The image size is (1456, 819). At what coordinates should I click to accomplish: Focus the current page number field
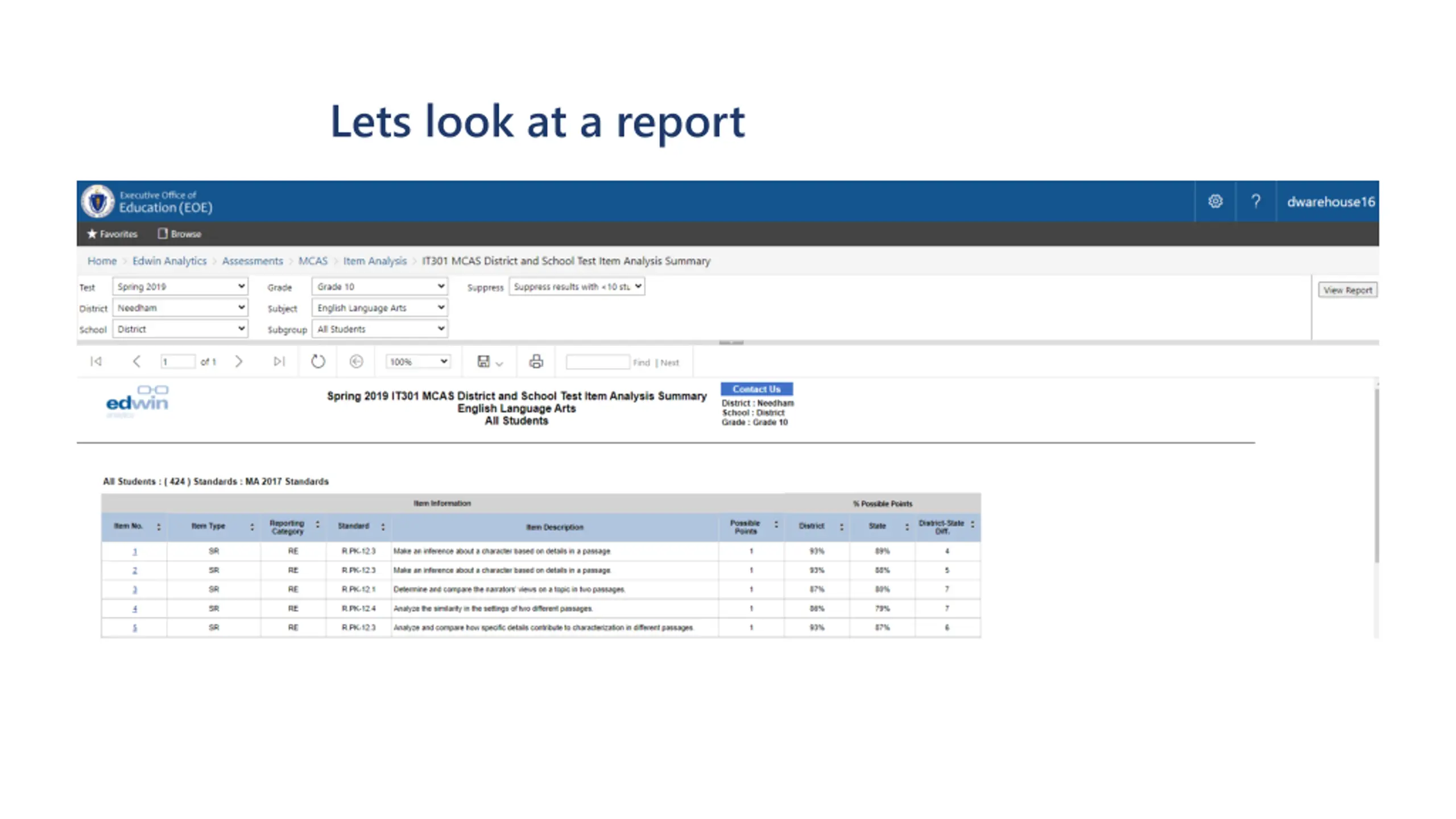pos(177,361)
